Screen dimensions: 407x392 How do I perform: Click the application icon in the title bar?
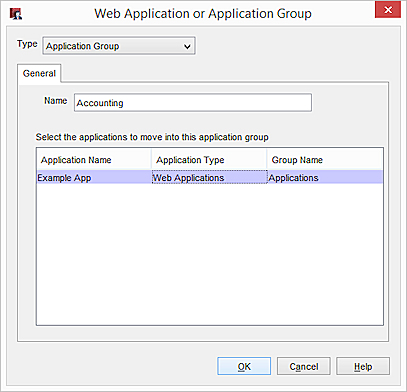coord(15,14)
